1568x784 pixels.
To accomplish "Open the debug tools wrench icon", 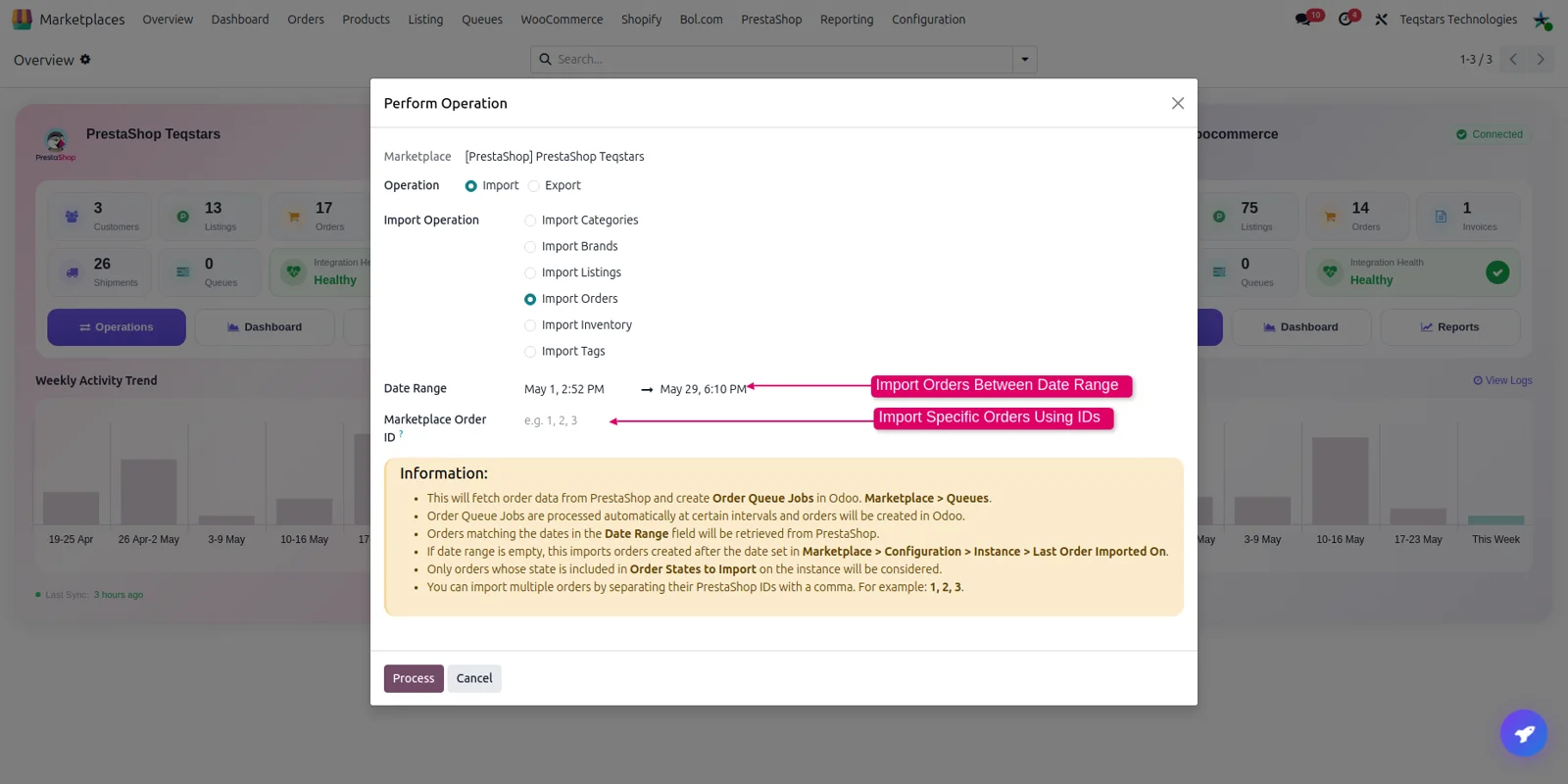I will [x=1381, y=20].
